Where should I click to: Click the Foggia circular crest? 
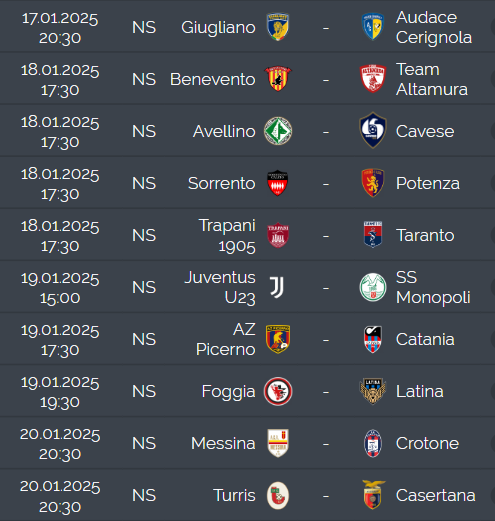click(278, 391)
